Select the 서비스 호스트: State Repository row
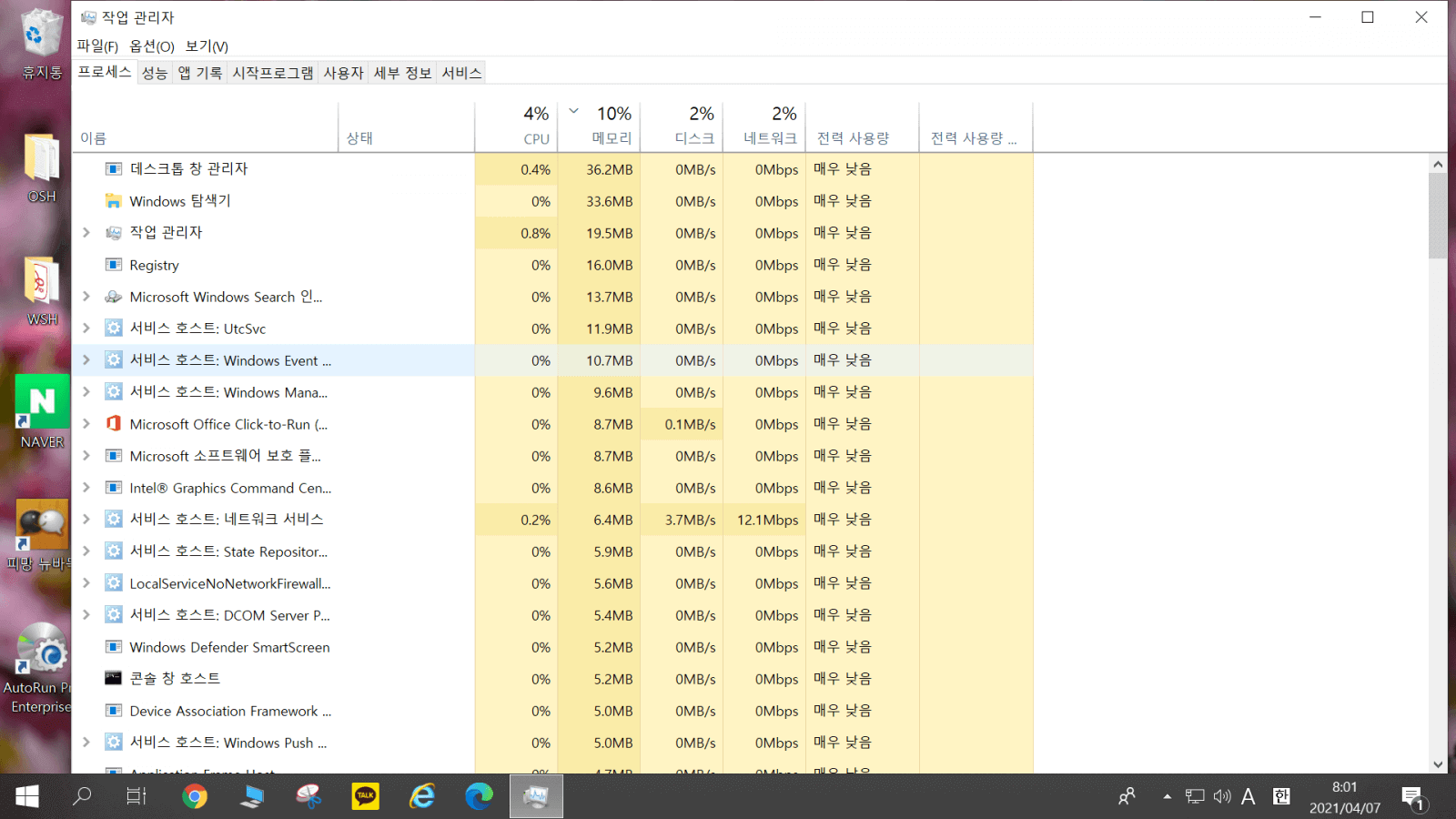This screenshot has height=819, width=1456. point(552,551)
